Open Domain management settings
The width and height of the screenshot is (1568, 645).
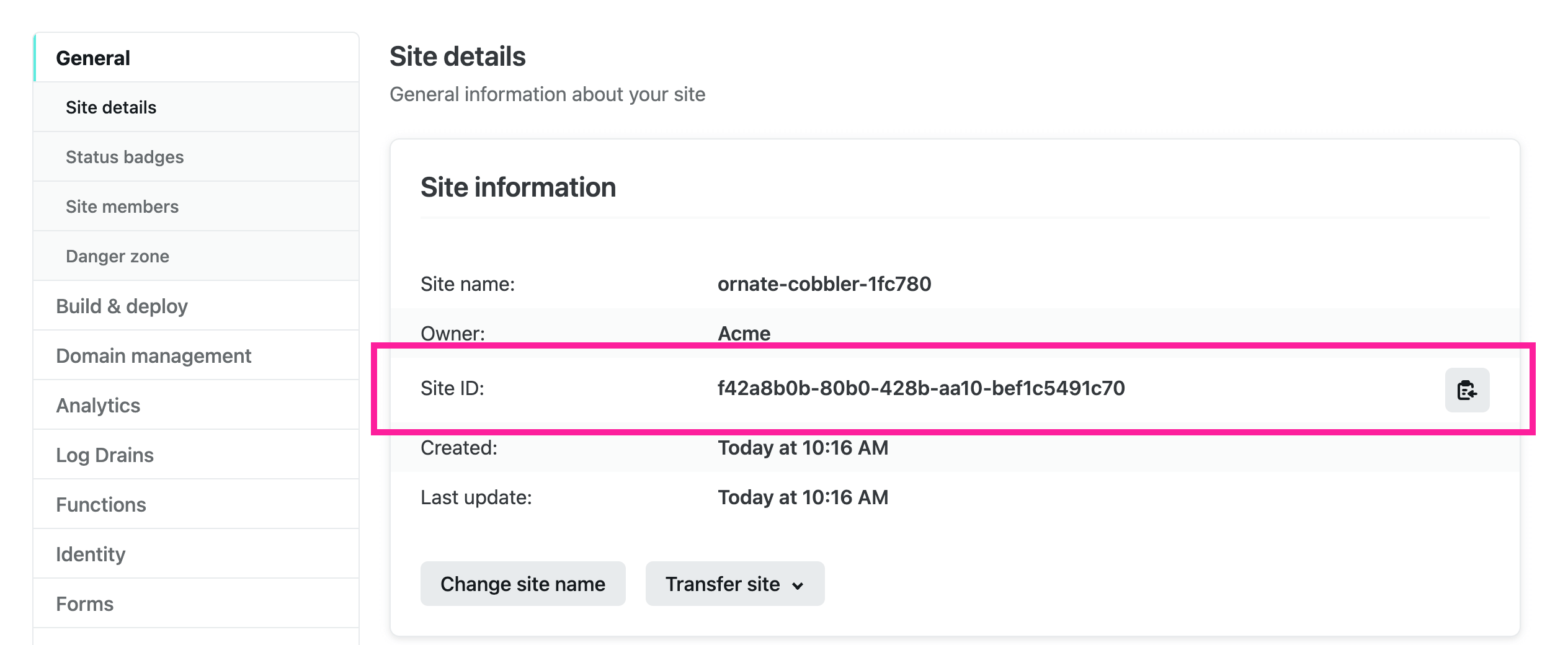[x=153, y=355]
